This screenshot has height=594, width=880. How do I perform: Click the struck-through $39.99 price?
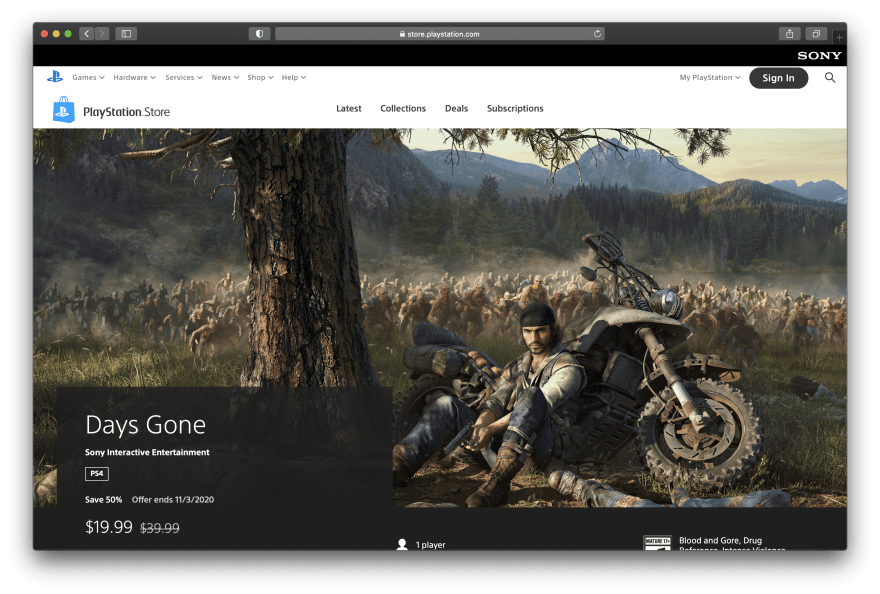[x=159, y=528]
